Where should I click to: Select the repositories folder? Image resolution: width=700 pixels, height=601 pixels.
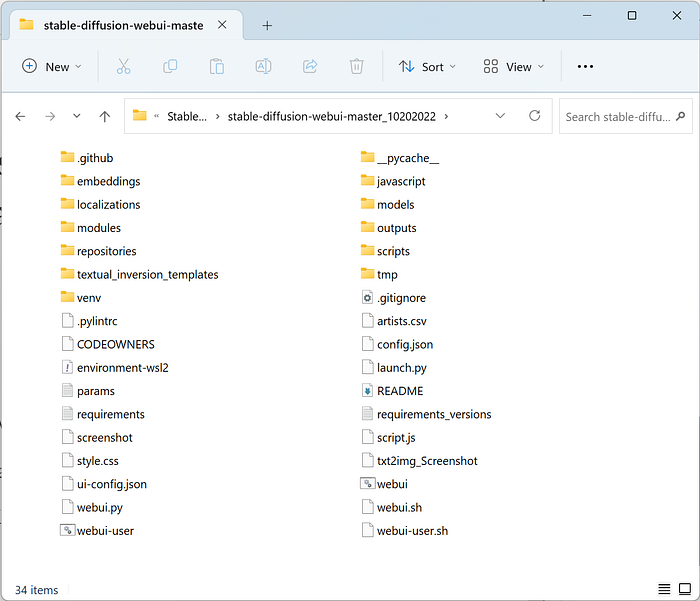(98, 250)
